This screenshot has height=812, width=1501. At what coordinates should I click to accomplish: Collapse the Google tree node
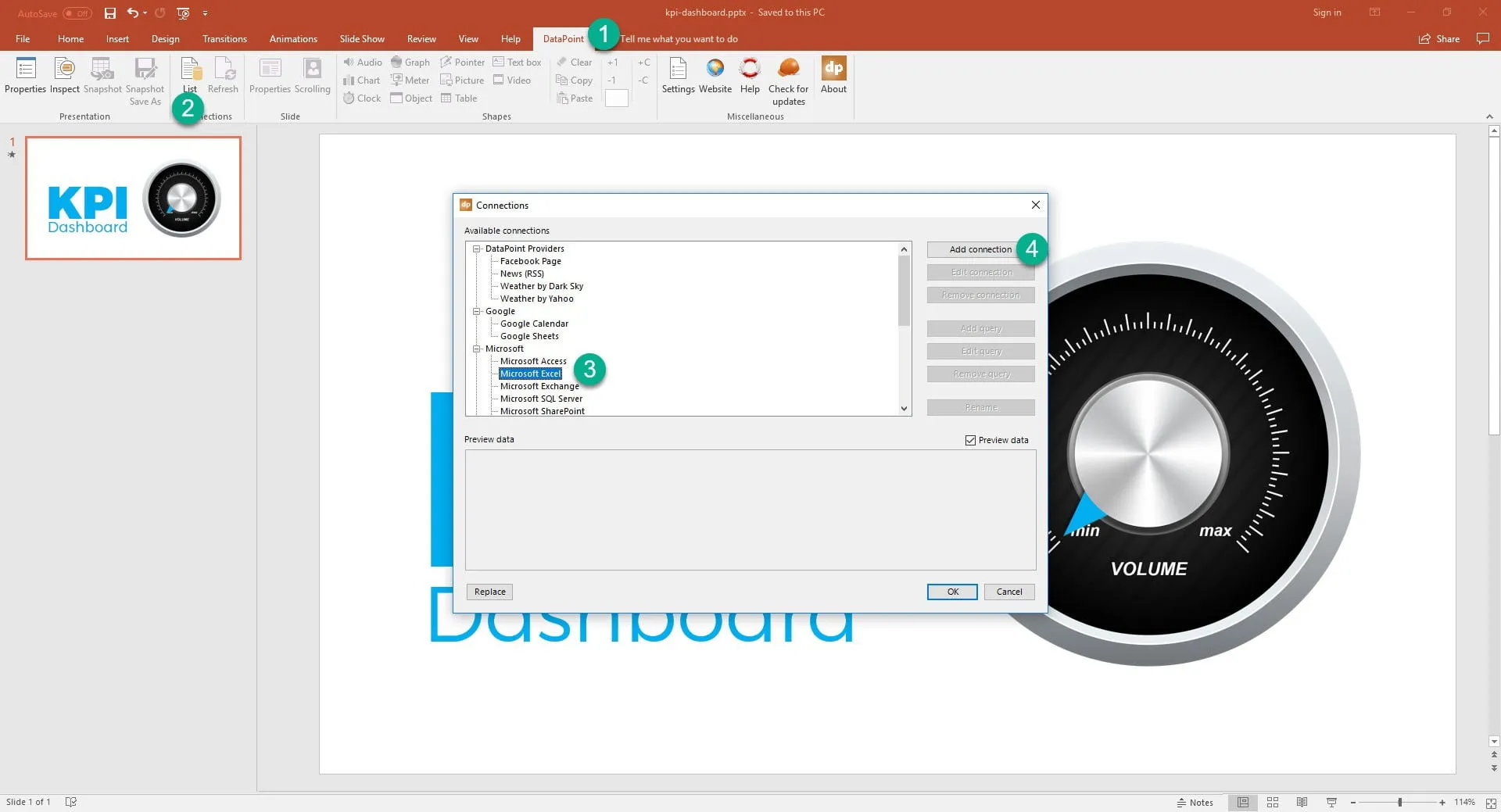click(476, 312)
